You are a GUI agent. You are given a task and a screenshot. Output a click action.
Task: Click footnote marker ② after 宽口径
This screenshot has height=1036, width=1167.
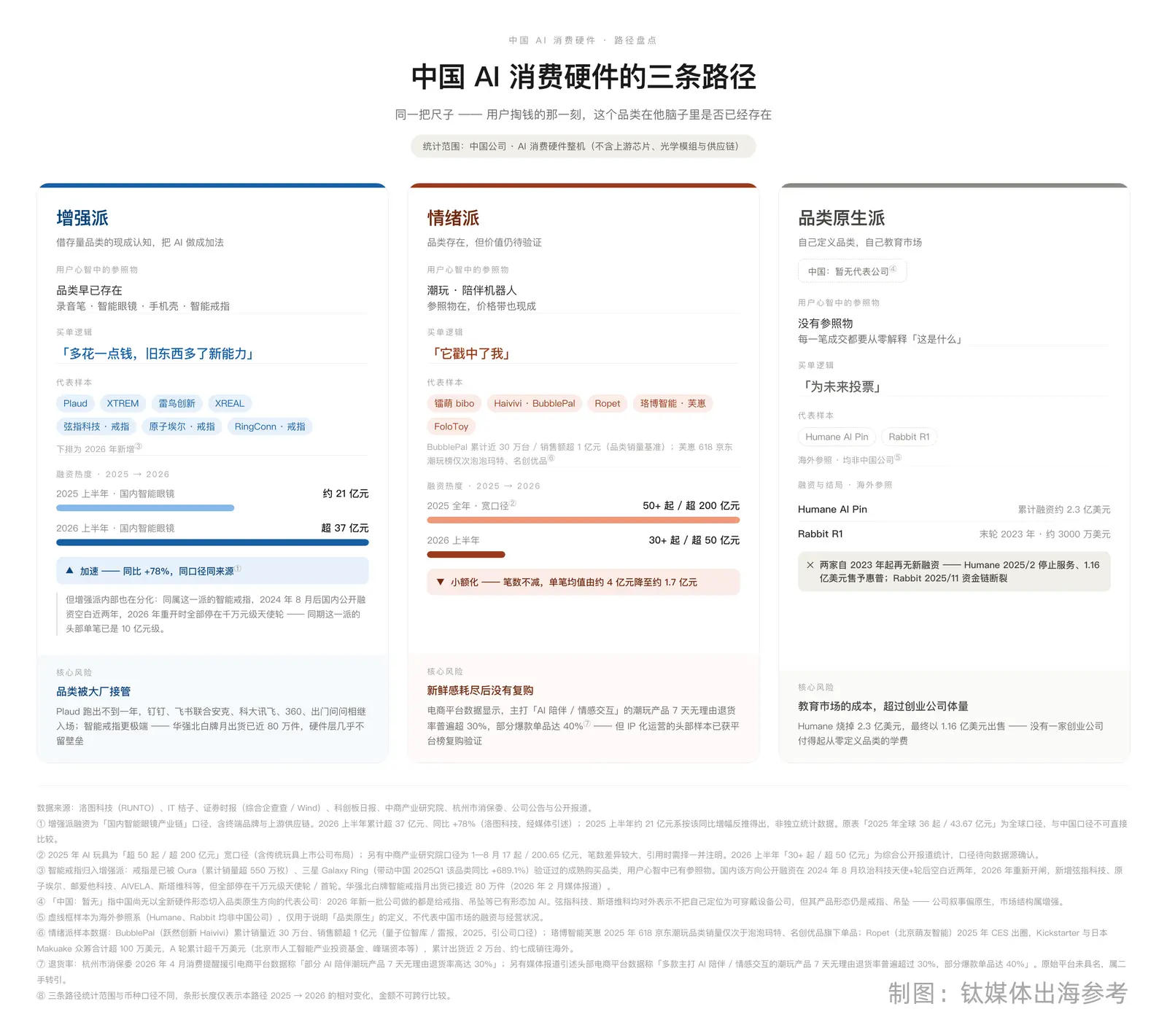tap(513, 503)
